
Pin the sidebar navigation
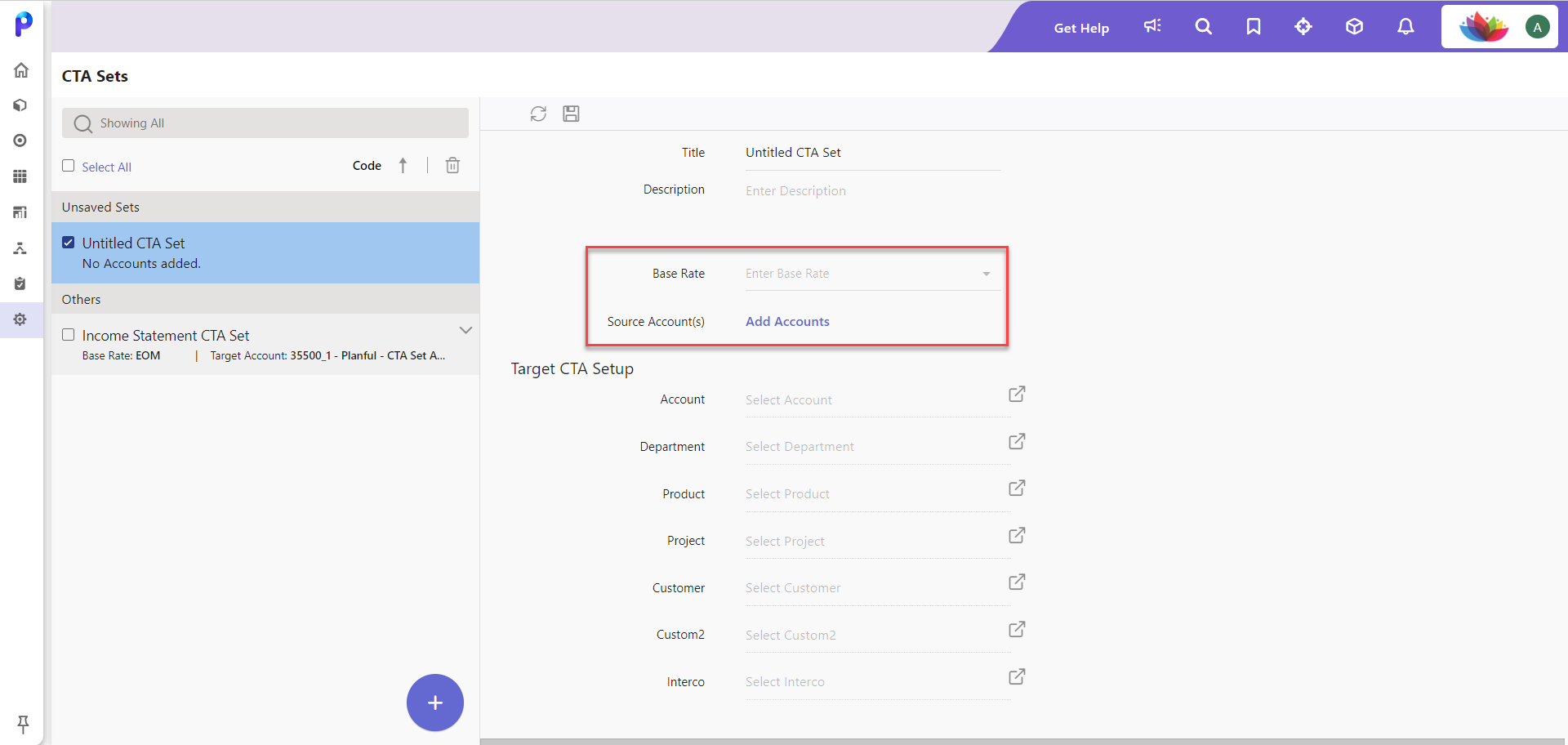tap(23, 724)
